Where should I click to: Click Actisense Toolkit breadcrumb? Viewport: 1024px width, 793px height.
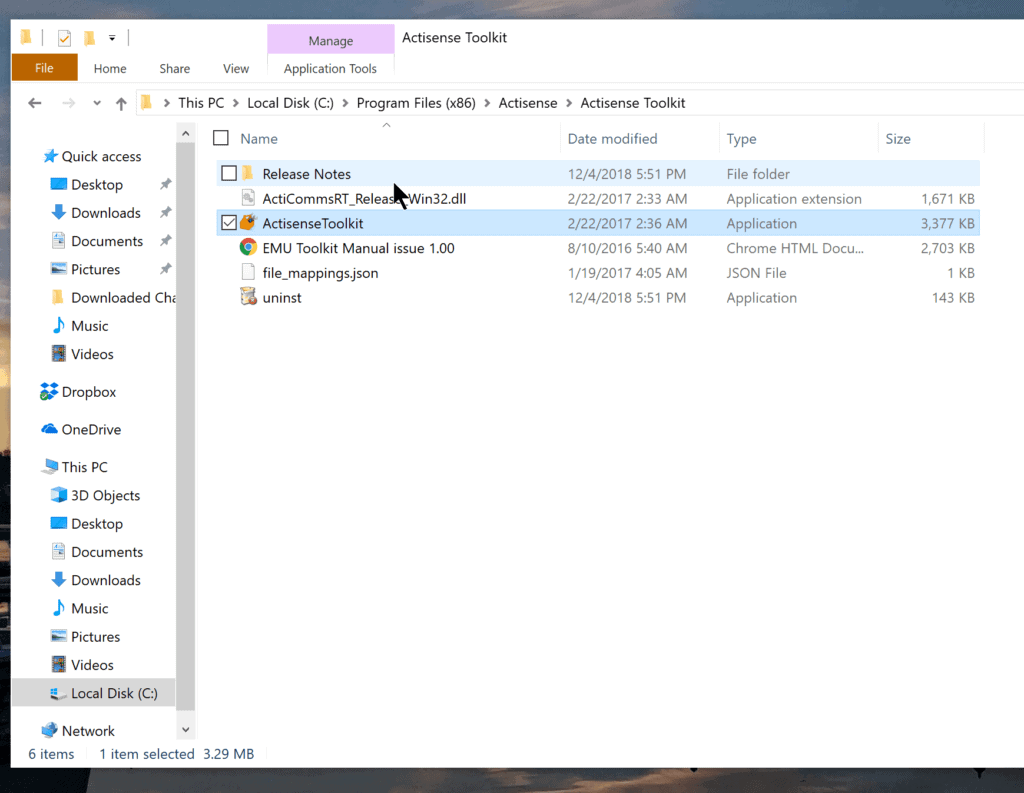point(633,103)
